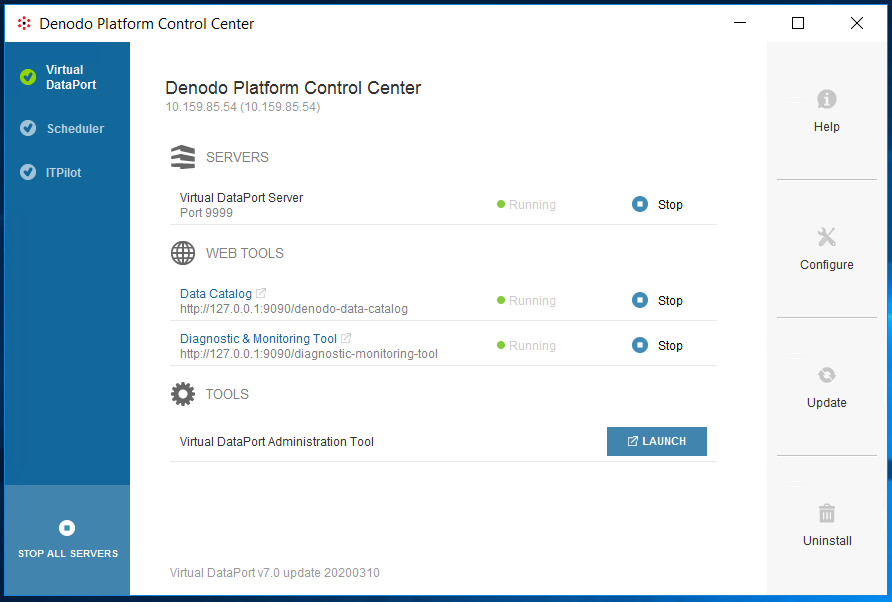The image size is (892, 602).
Task: Stop the Virtual DataPort Server
Action: [x=657, y=204]
